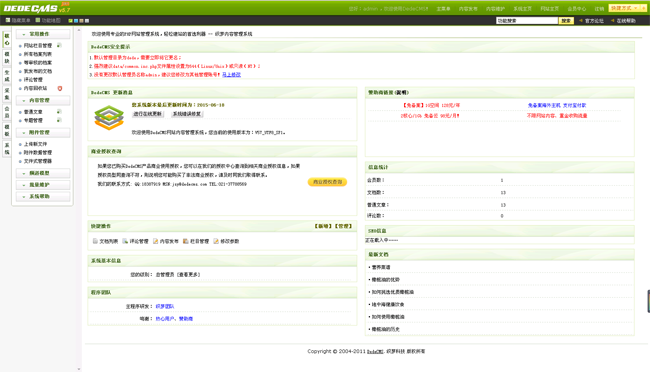The height and width of the screenshot is (372, 650).
Task: Click the 内容发布 quick-operation icon
Action: click(155, 241)
